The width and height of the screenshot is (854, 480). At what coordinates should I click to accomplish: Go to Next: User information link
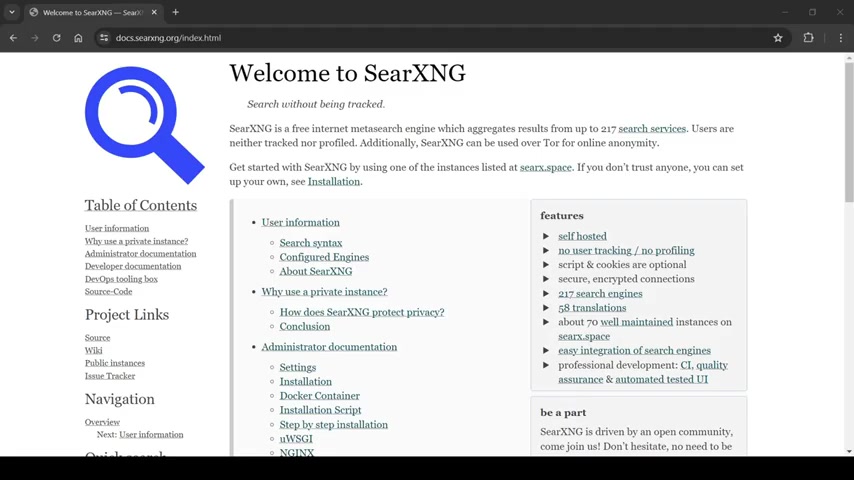click(x=151, y=435)
